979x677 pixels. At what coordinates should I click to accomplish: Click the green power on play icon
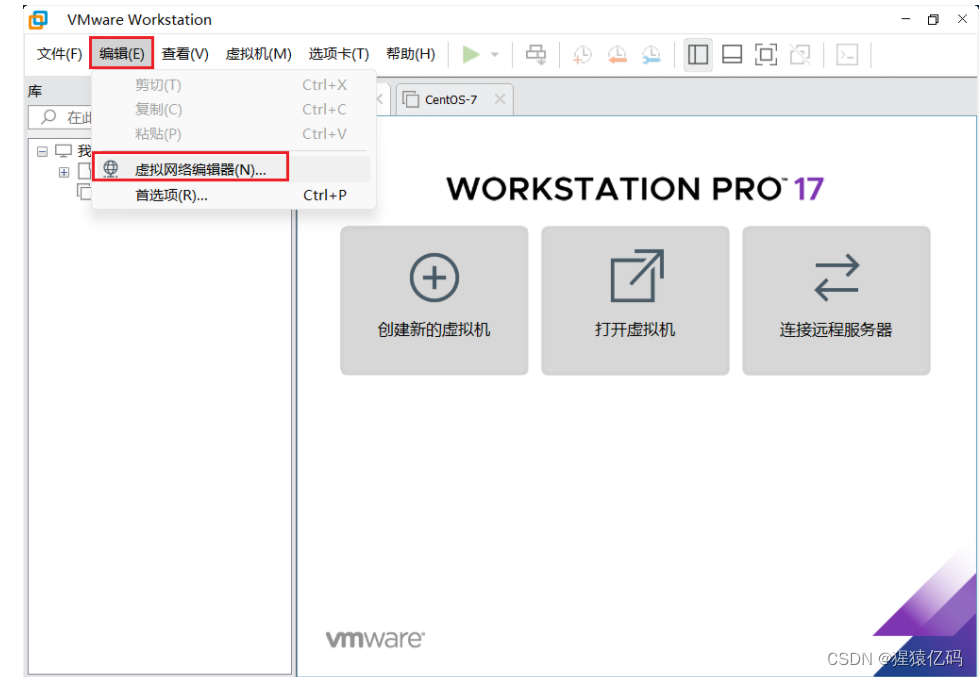(471, 54)
